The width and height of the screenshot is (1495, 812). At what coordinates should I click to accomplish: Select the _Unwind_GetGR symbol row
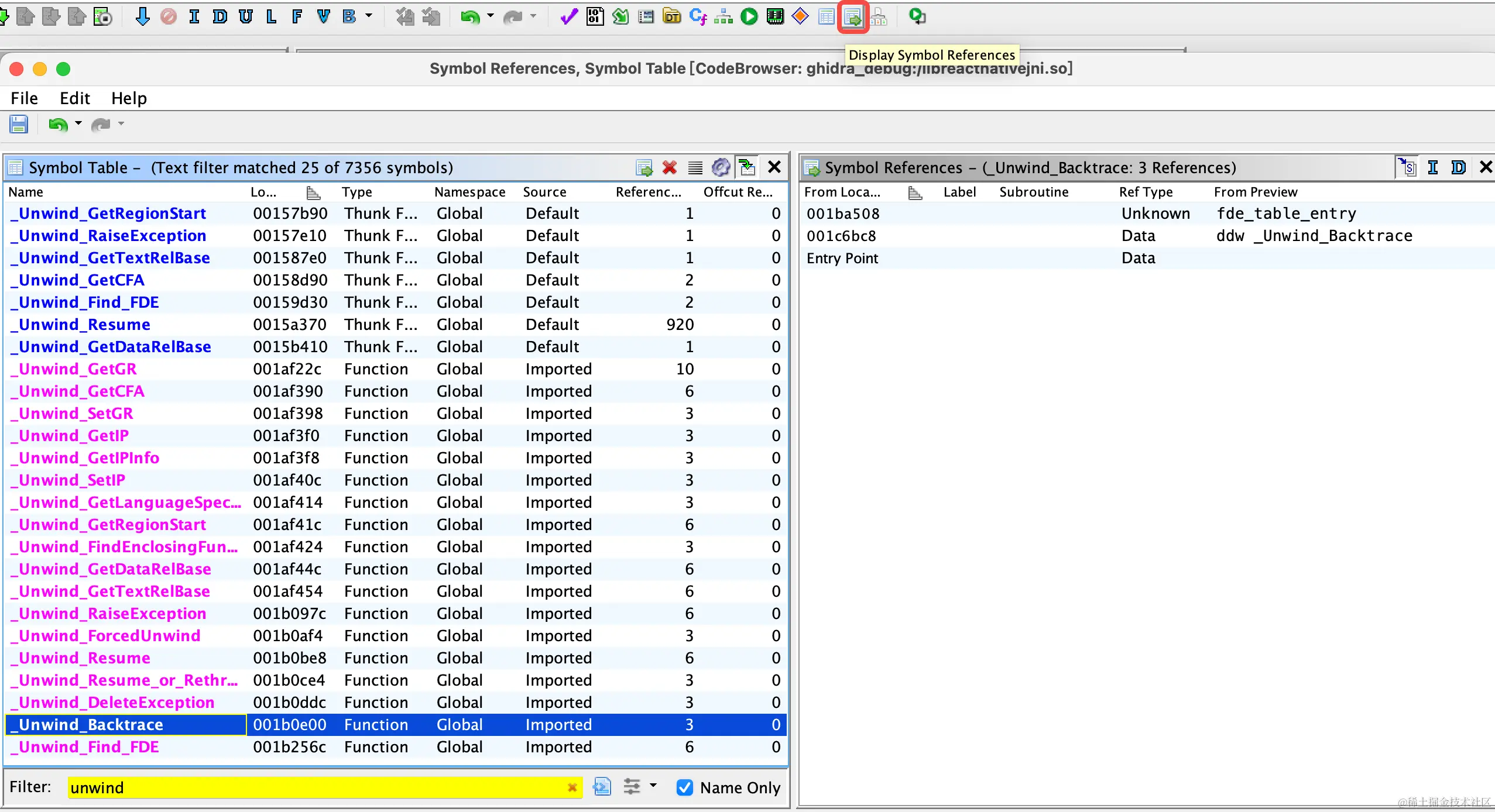pos(395,369)
